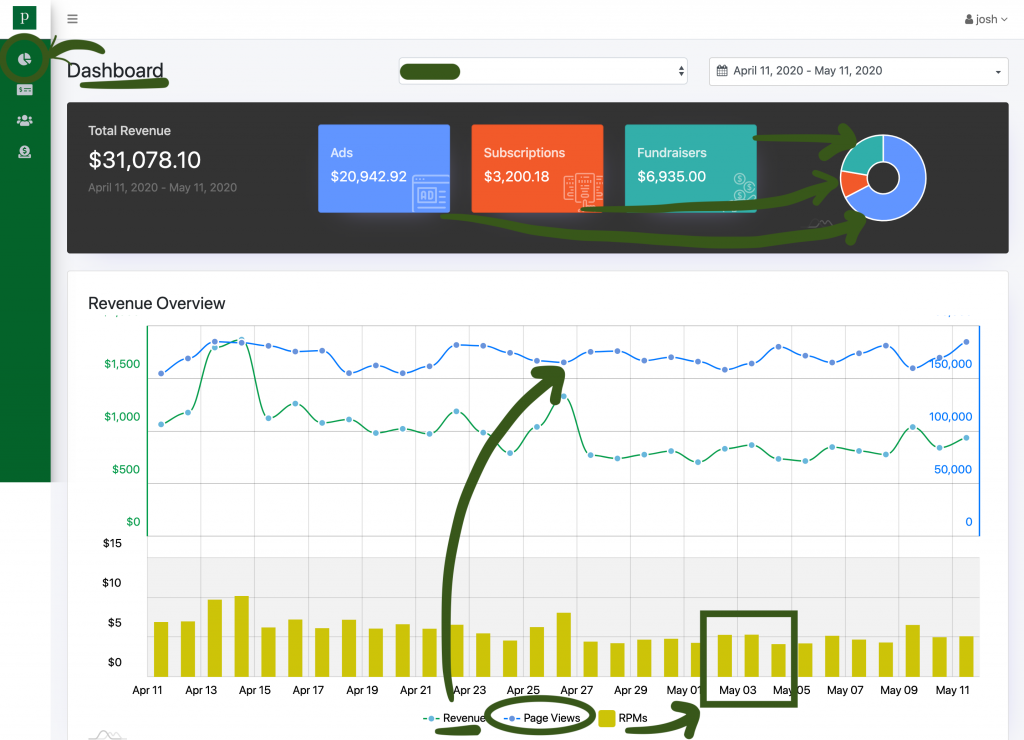Open the site selector dropdown
Image resolution: width=1024 pixels, height=740 pixels.
(x=543, y=71)
